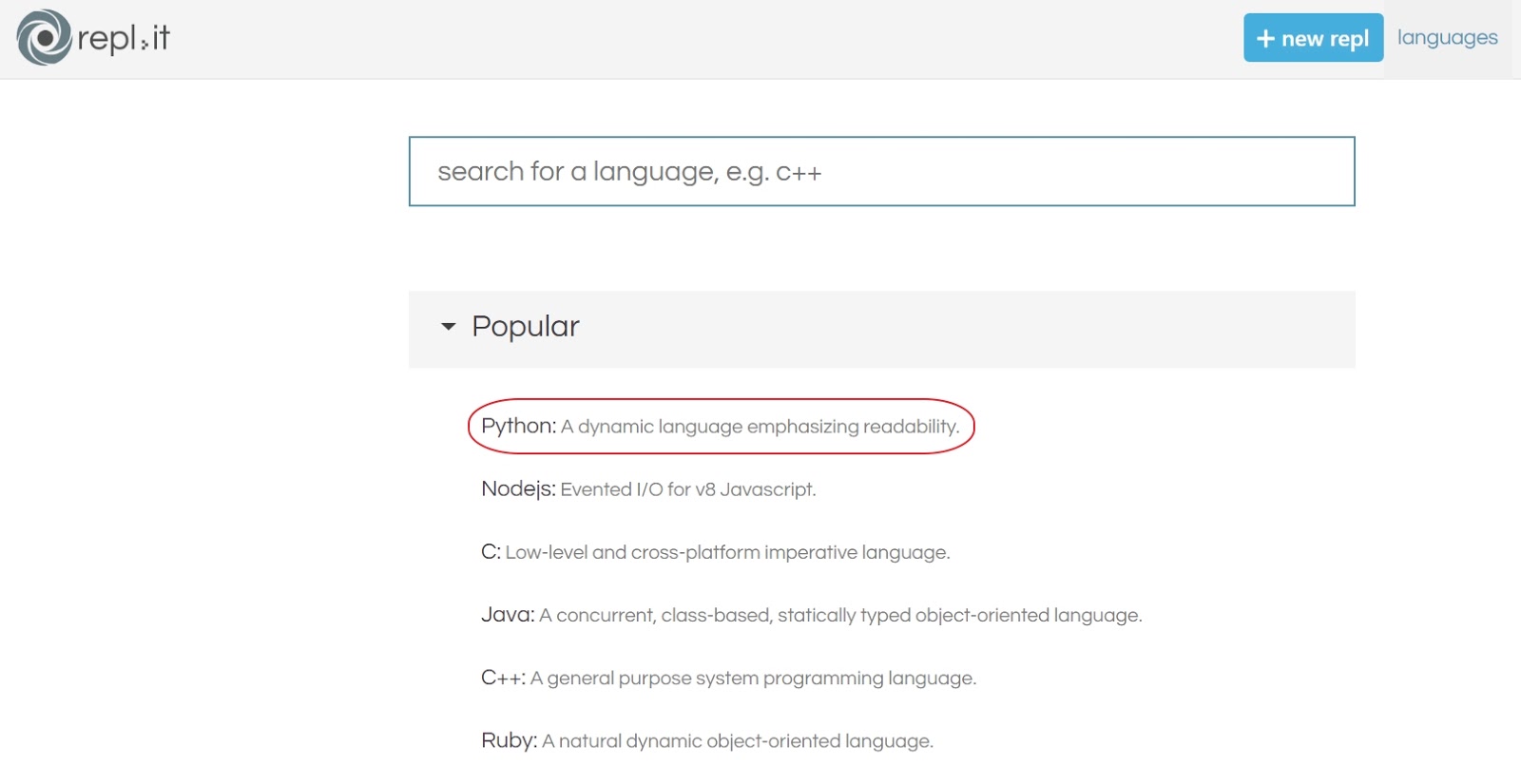Pick the C language entry

click(716, 552)
